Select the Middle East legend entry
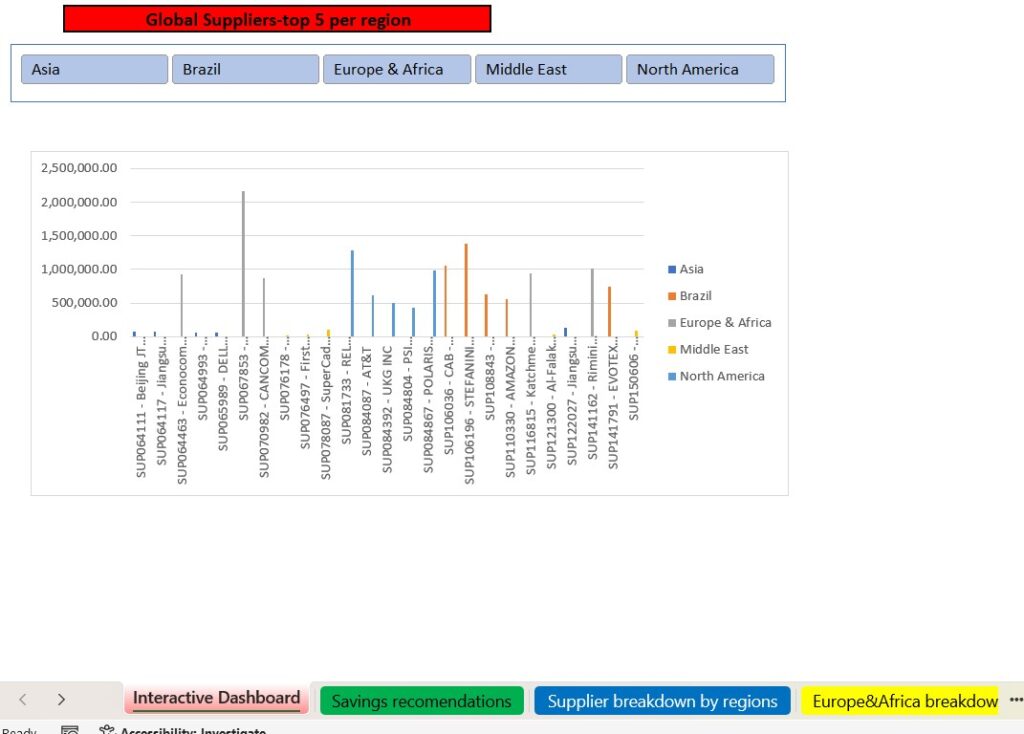Screen dimensions: 1024x734 pyautogui.click(x=713, y=350)
